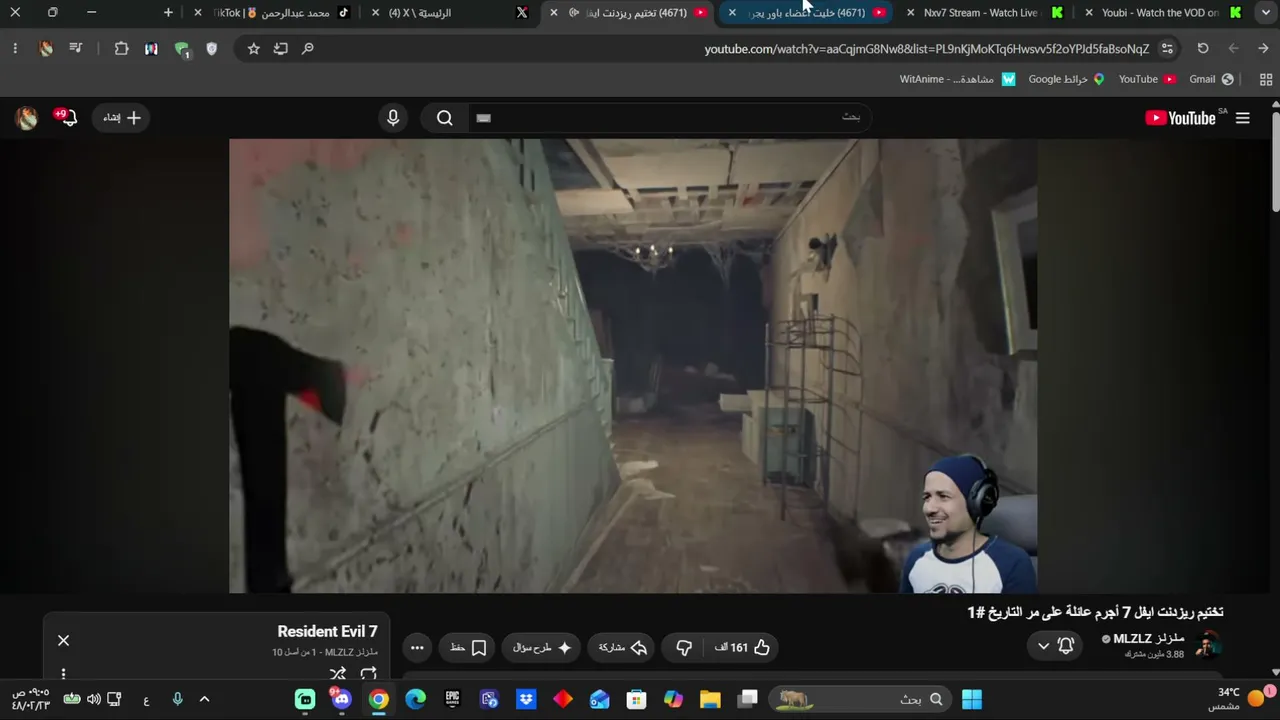Image resolution: width=1280 pixels, height=720 pixels.
Task: Open Microsoft Store from the taskbar
Action: [x=636, y=699]
